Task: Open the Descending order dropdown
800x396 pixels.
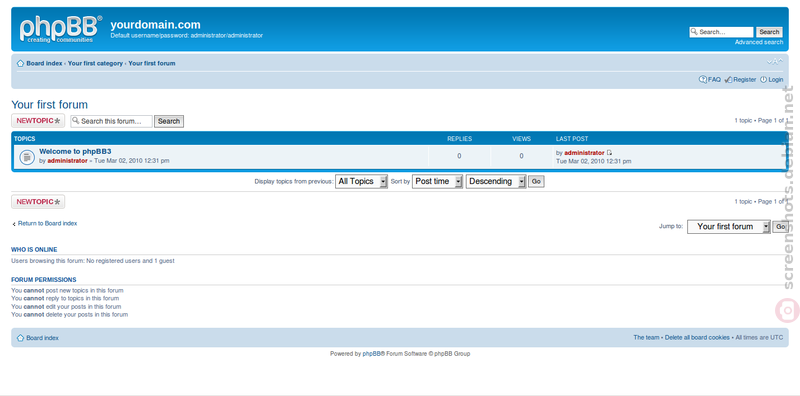Action: click(496, 181)
